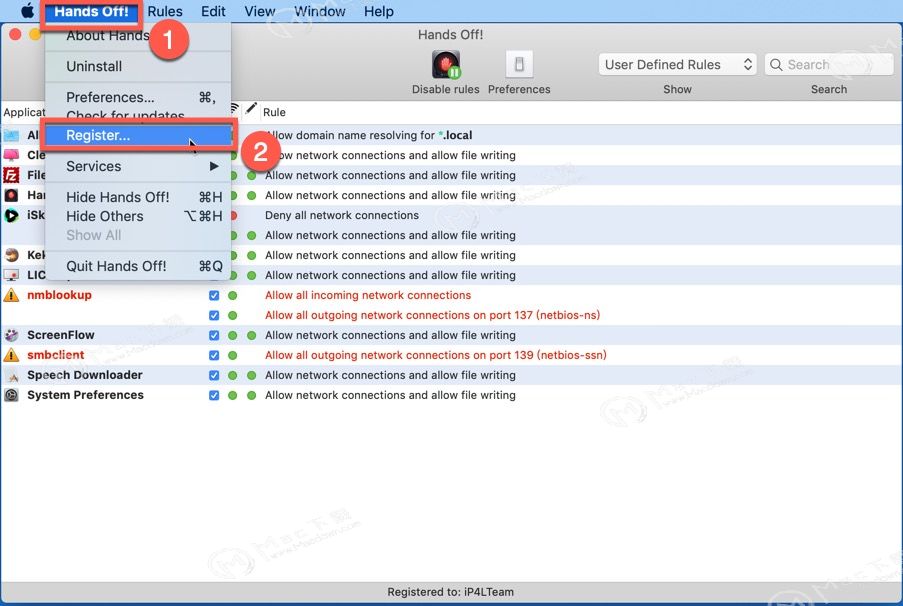The image size is (903, 606).
Task: Select the System Preferences application name
Action: (x=85, y=395)
